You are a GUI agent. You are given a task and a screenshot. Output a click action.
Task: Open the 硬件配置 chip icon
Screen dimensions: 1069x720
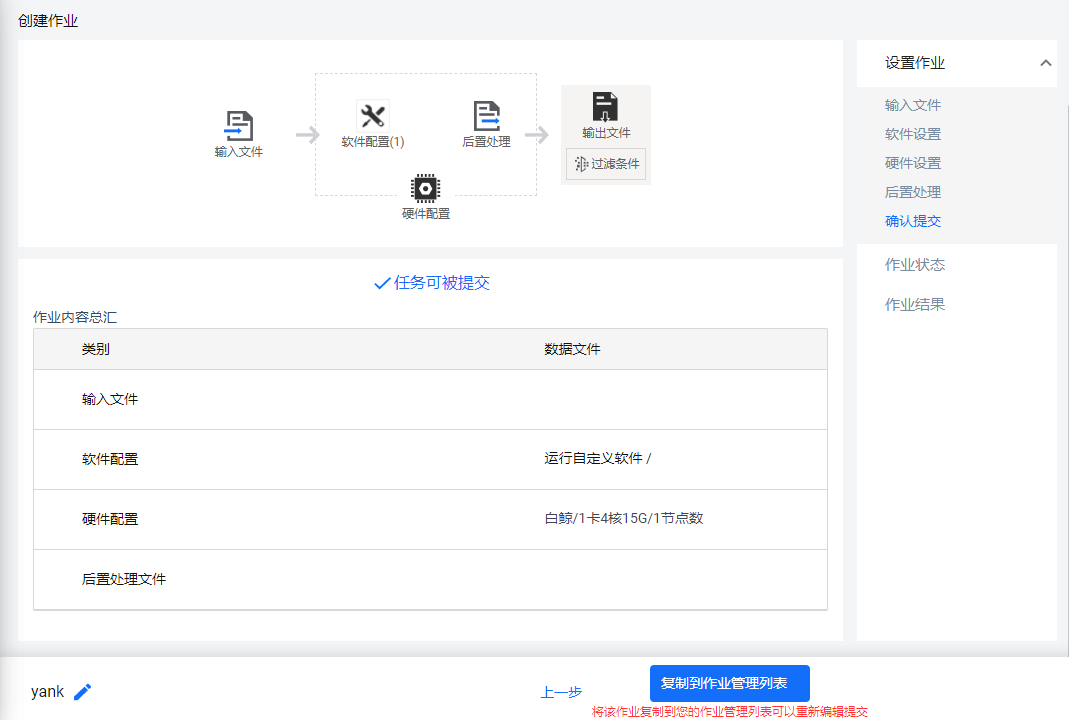pos(425,188)
